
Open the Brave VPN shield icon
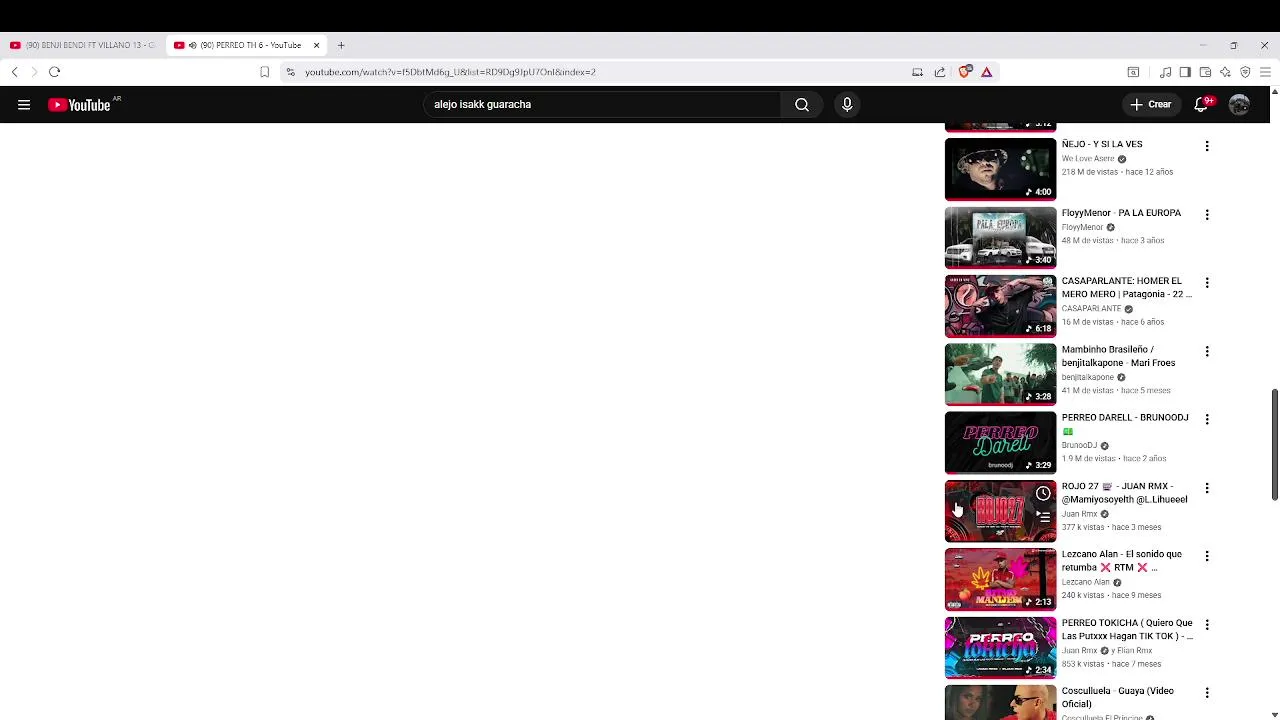coord(1245,72)
